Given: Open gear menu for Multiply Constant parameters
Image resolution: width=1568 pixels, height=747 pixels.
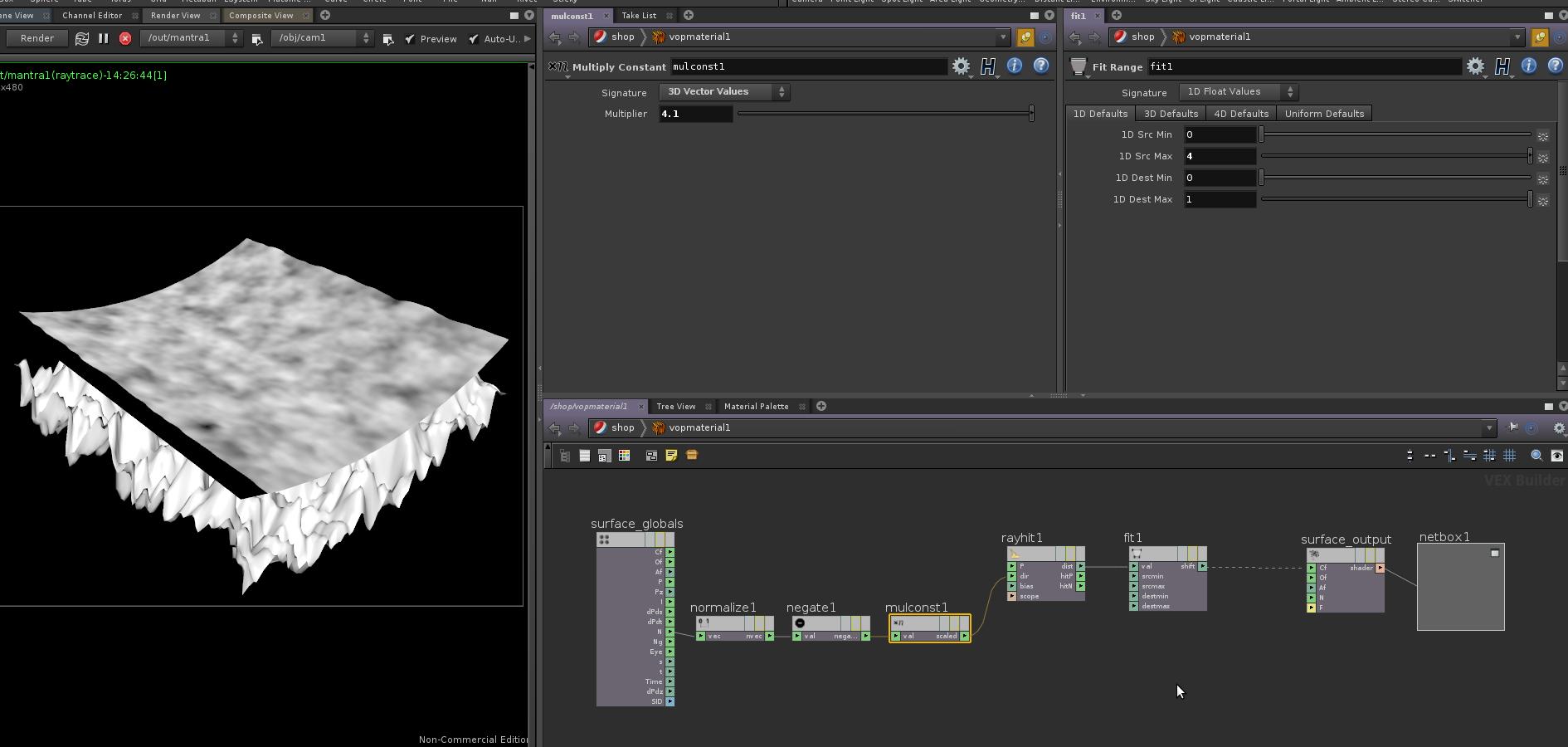Looking at the screenshot, I should 961,66.
